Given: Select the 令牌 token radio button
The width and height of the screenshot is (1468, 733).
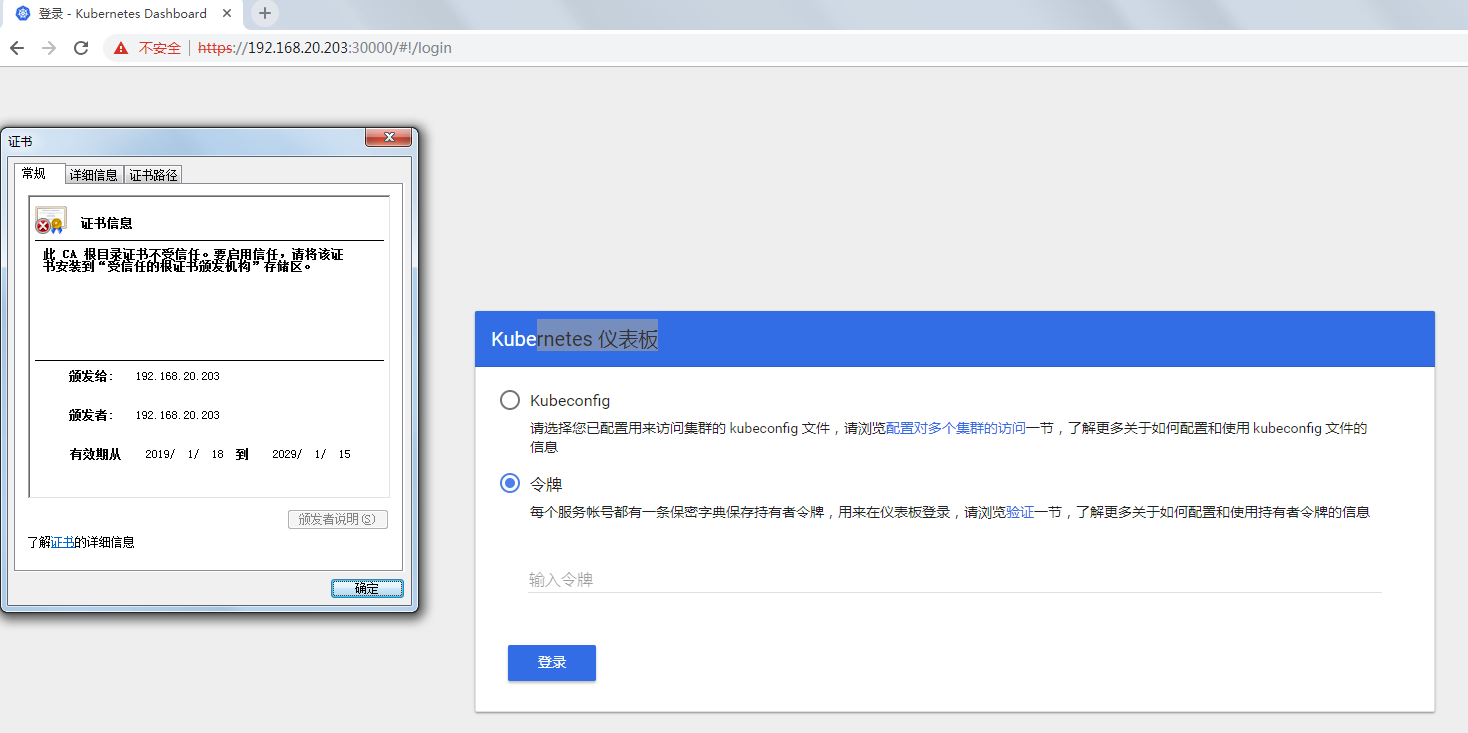Looking at the screenshot, I should [x=510, y=483].
